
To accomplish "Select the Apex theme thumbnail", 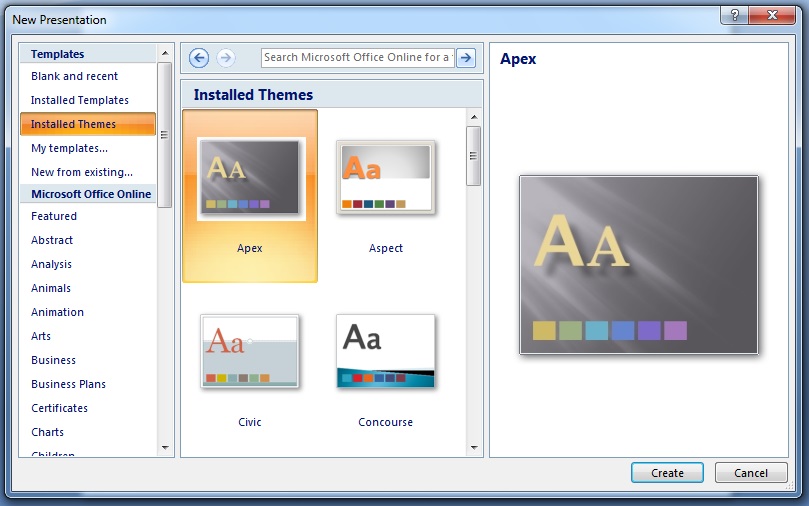I will tap(250, 178).
